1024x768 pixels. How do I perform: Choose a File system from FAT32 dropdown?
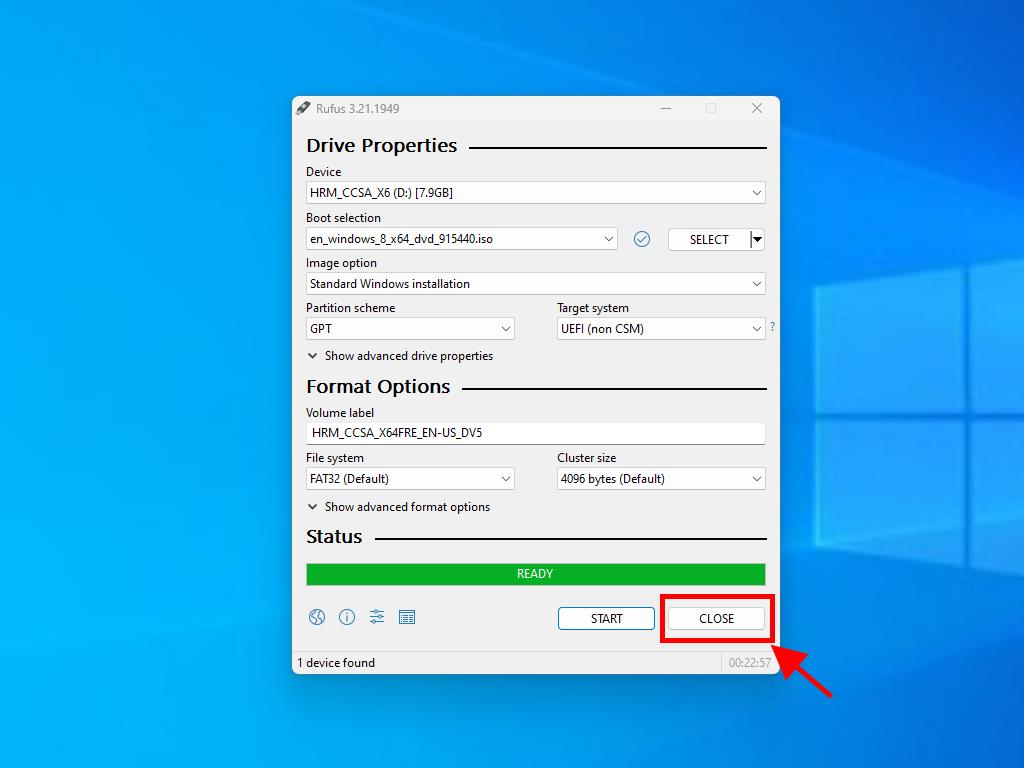pyautogui.click(x=410, y=479)
